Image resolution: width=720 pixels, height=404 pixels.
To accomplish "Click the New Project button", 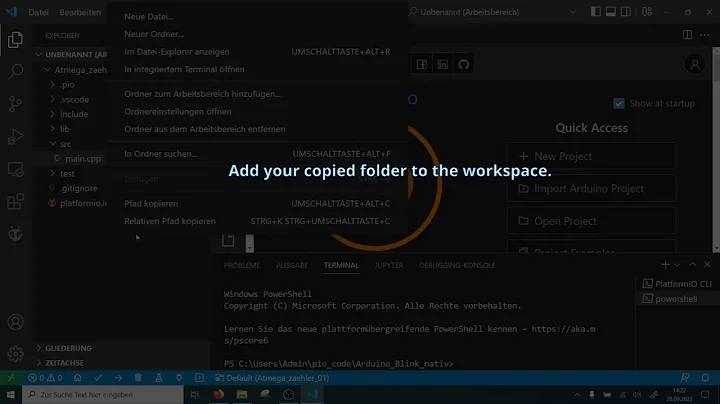I will (x=591, y=156).
